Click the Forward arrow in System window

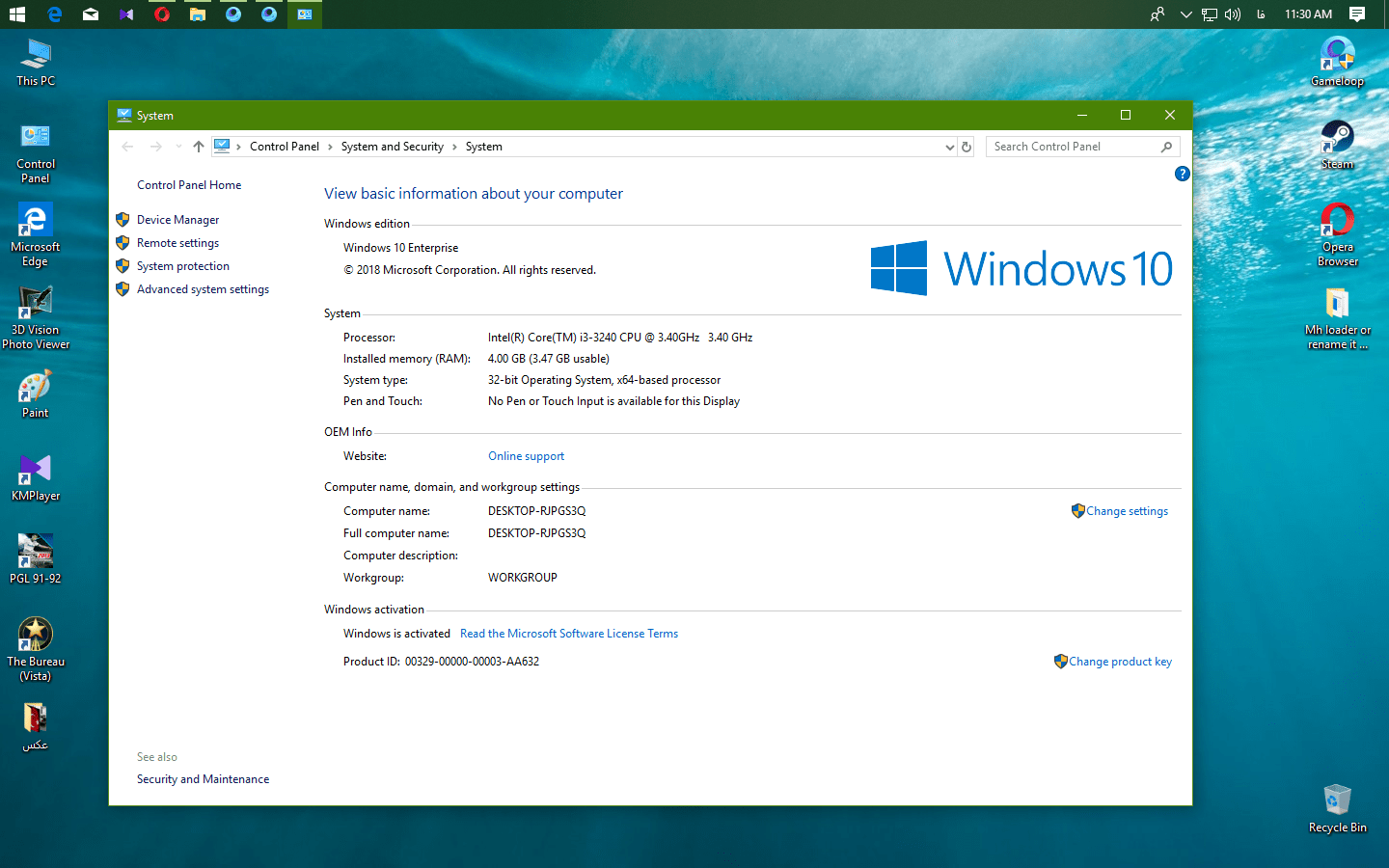(156, 147)
